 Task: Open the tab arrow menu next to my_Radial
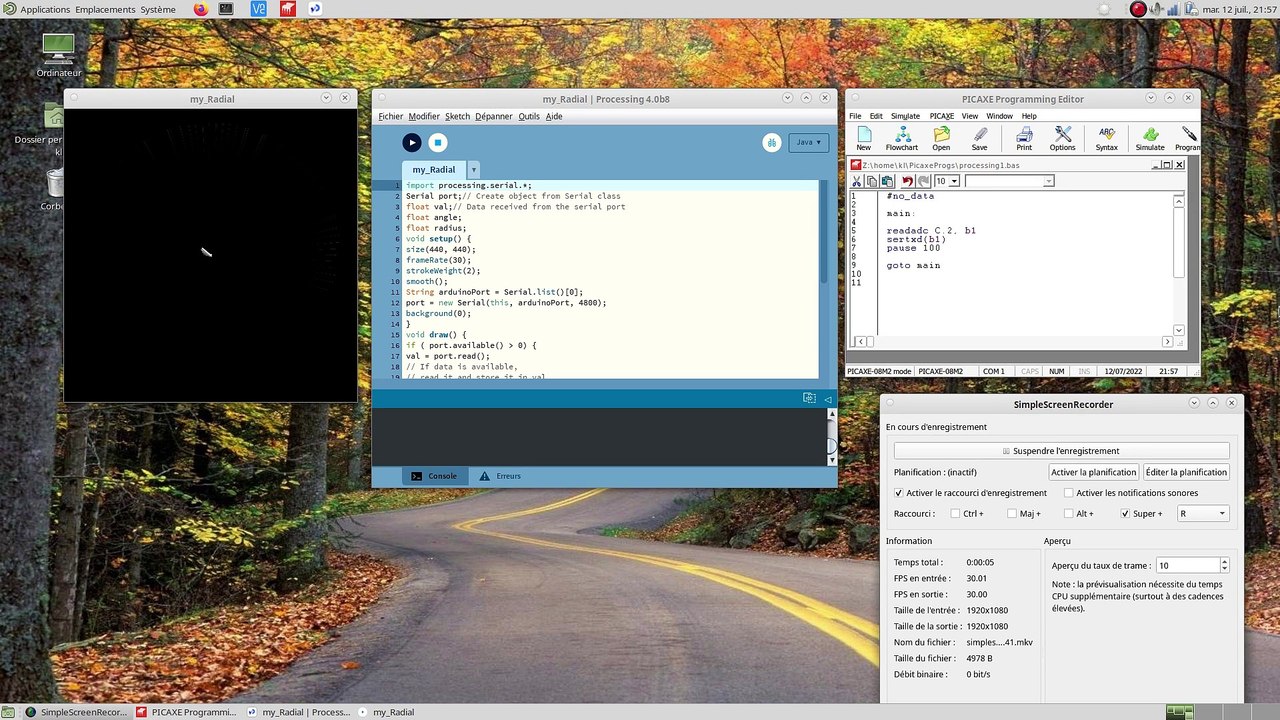coord(474,170)
